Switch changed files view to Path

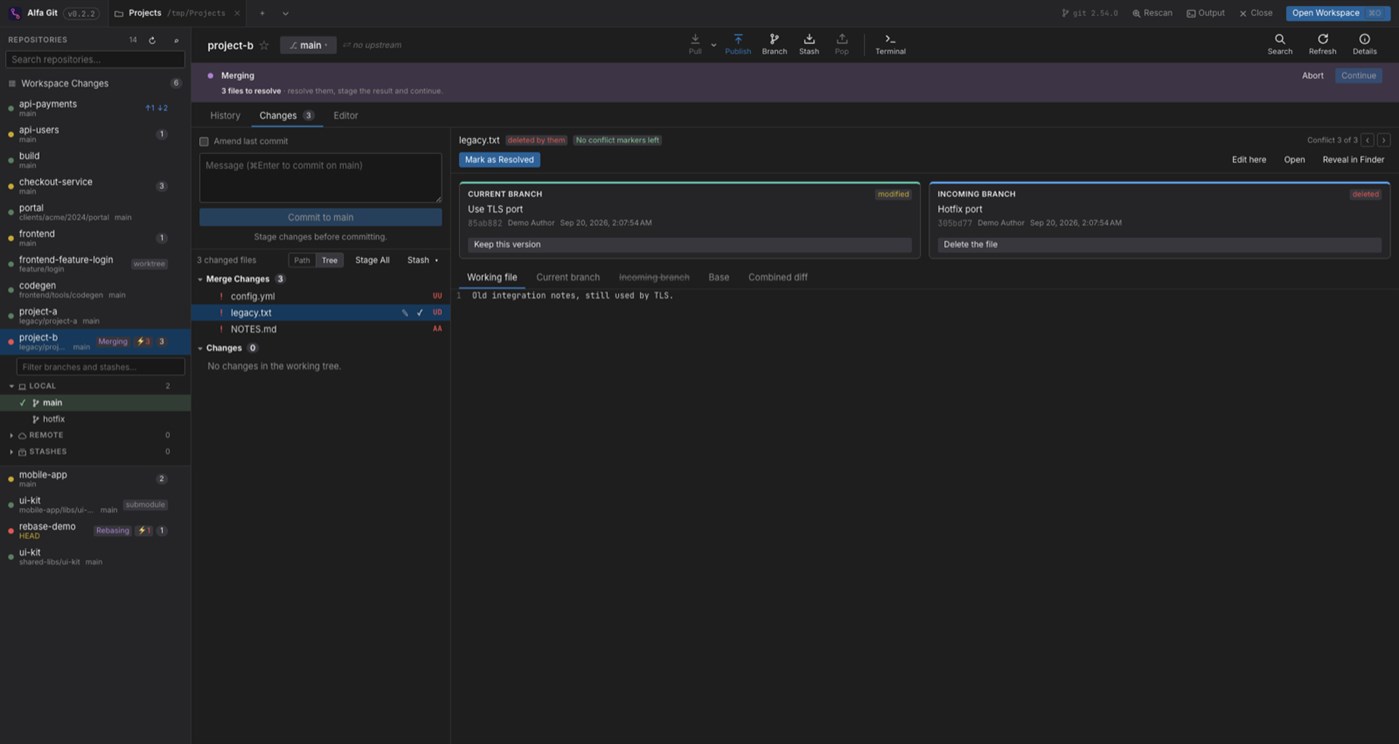tap(302, 260)
